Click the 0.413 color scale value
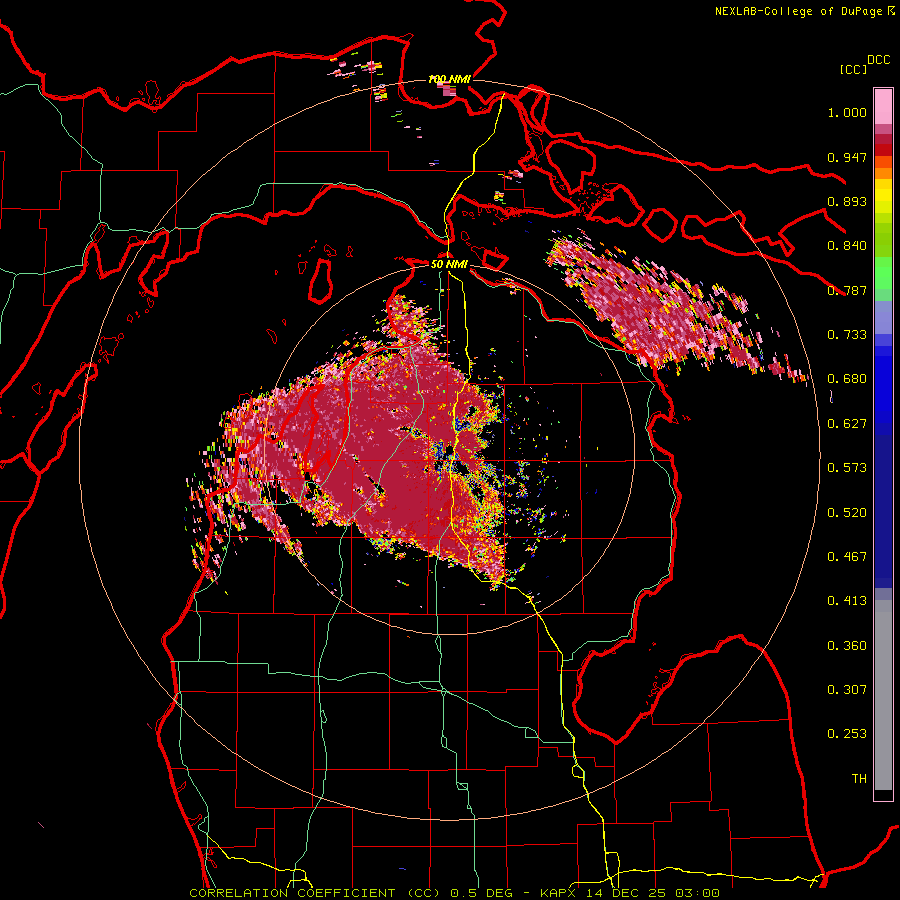This screenshot has width=900, height=900. point(847,601)
